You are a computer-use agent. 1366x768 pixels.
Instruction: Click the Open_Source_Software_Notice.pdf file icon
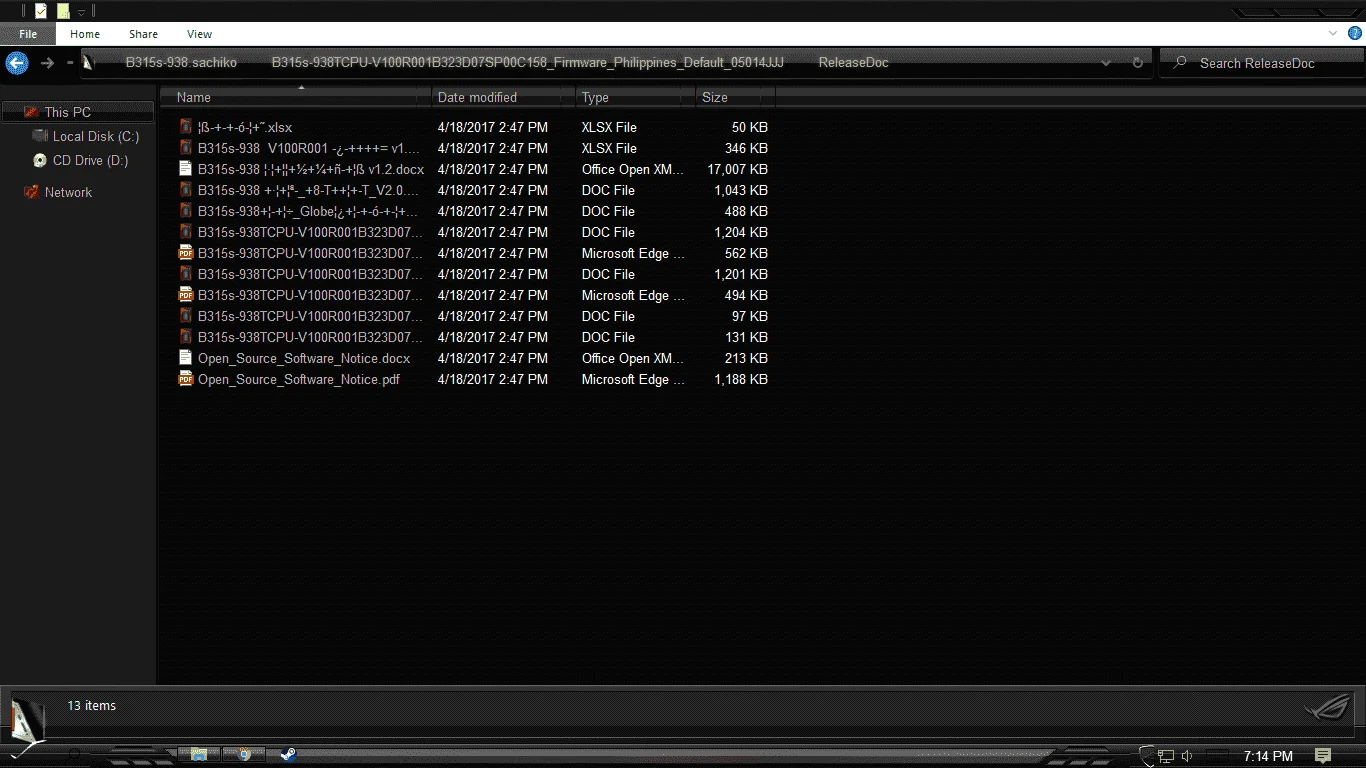[x=185, y=379]
